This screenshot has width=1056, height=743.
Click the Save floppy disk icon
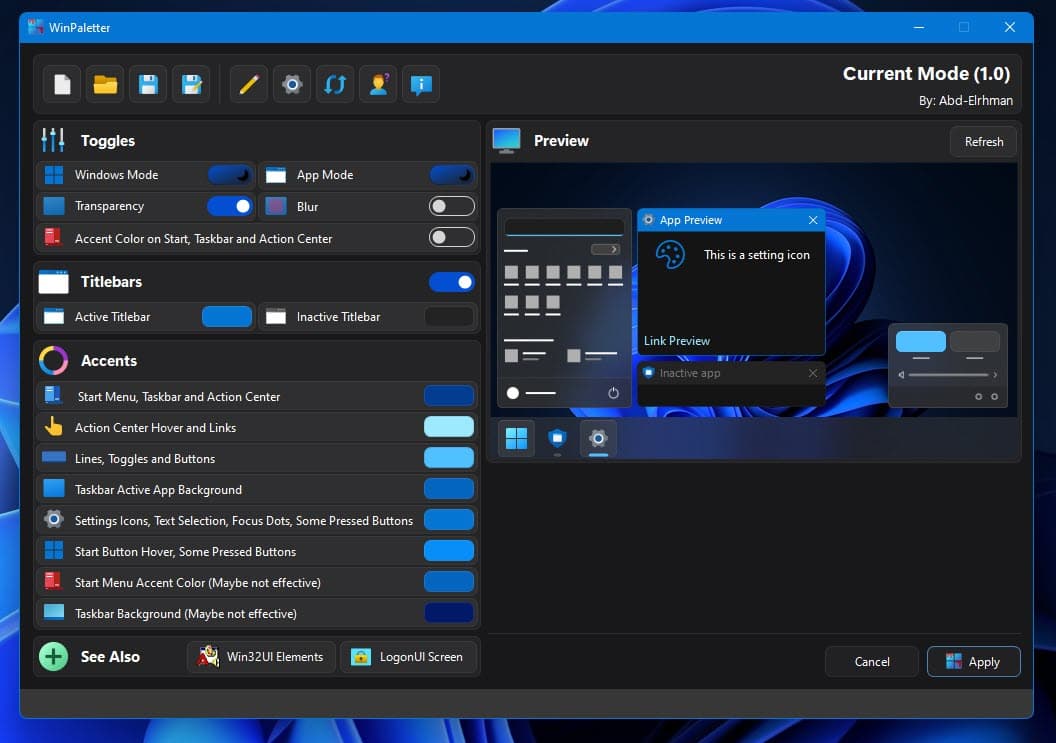click(x=148, y=85)
